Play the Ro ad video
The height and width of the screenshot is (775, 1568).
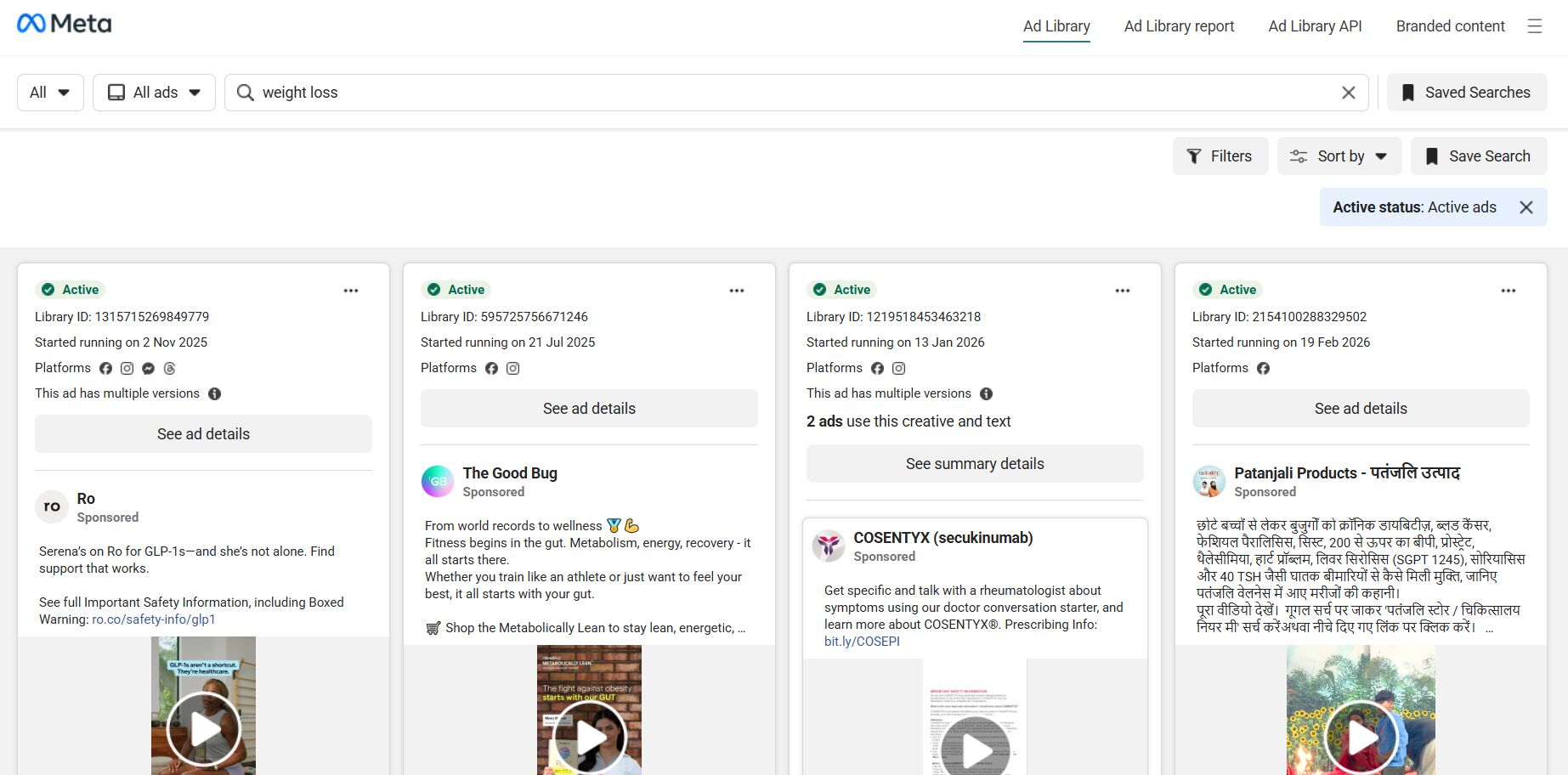click(x=204, y=728)
